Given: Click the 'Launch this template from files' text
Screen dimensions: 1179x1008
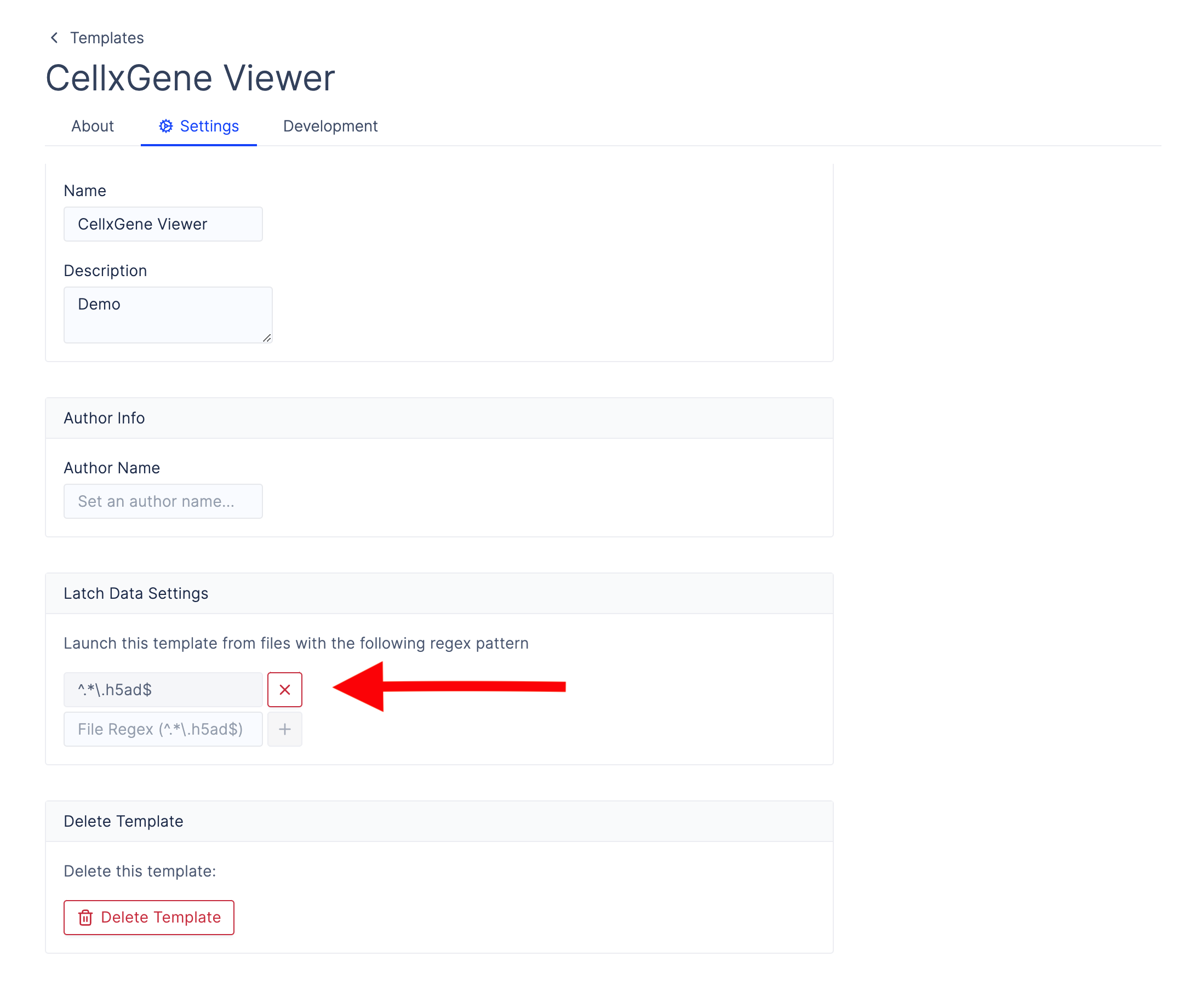Looking at the screenshot, I should tap(296, 643).
